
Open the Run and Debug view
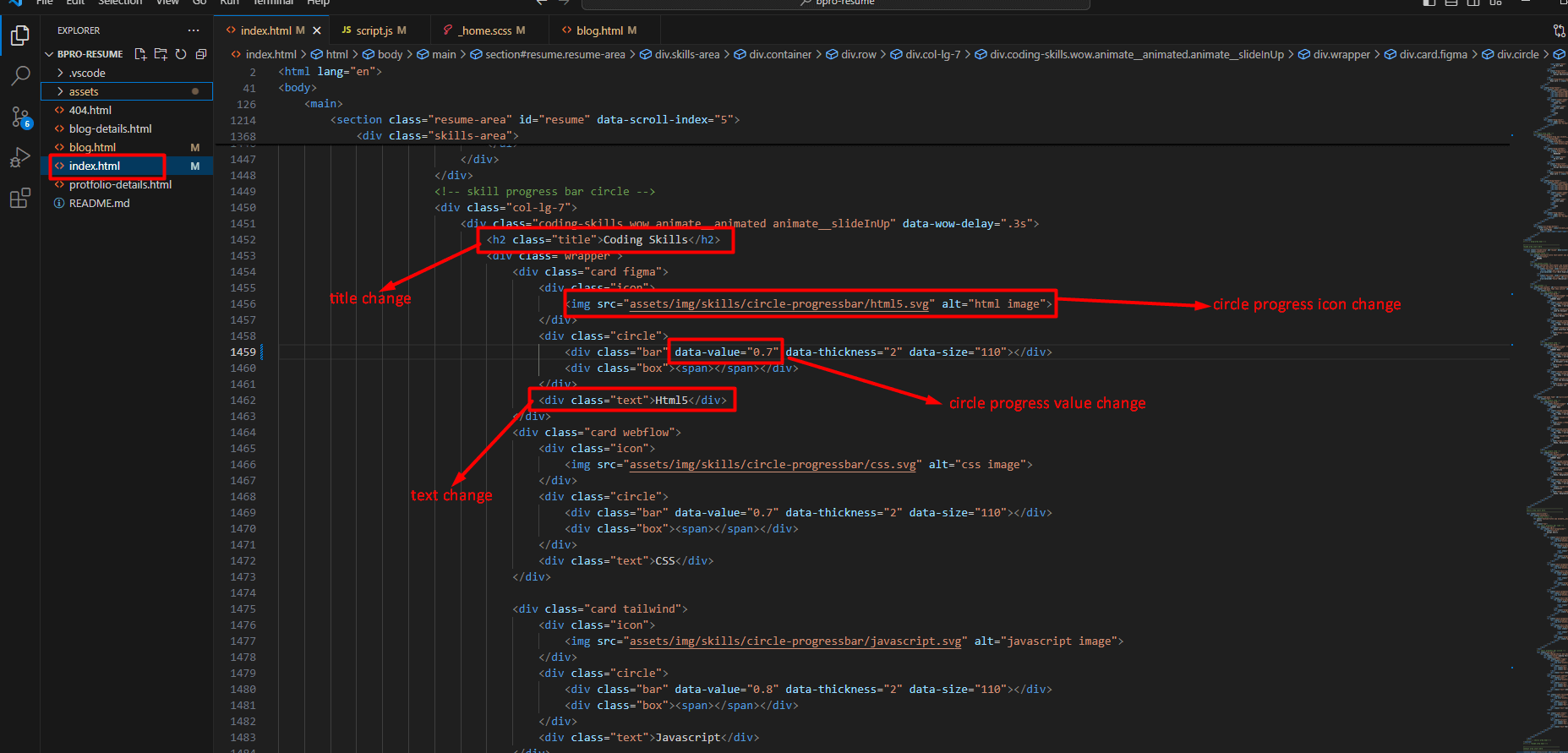coord(20,157)
